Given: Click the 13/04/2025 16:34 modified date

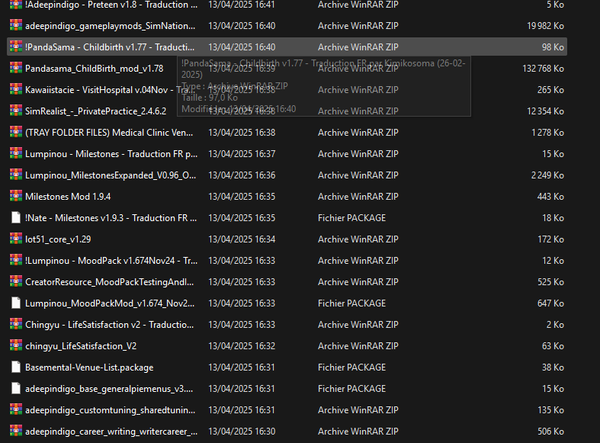Looking at the screenshot, I should (x=242, y=239).
